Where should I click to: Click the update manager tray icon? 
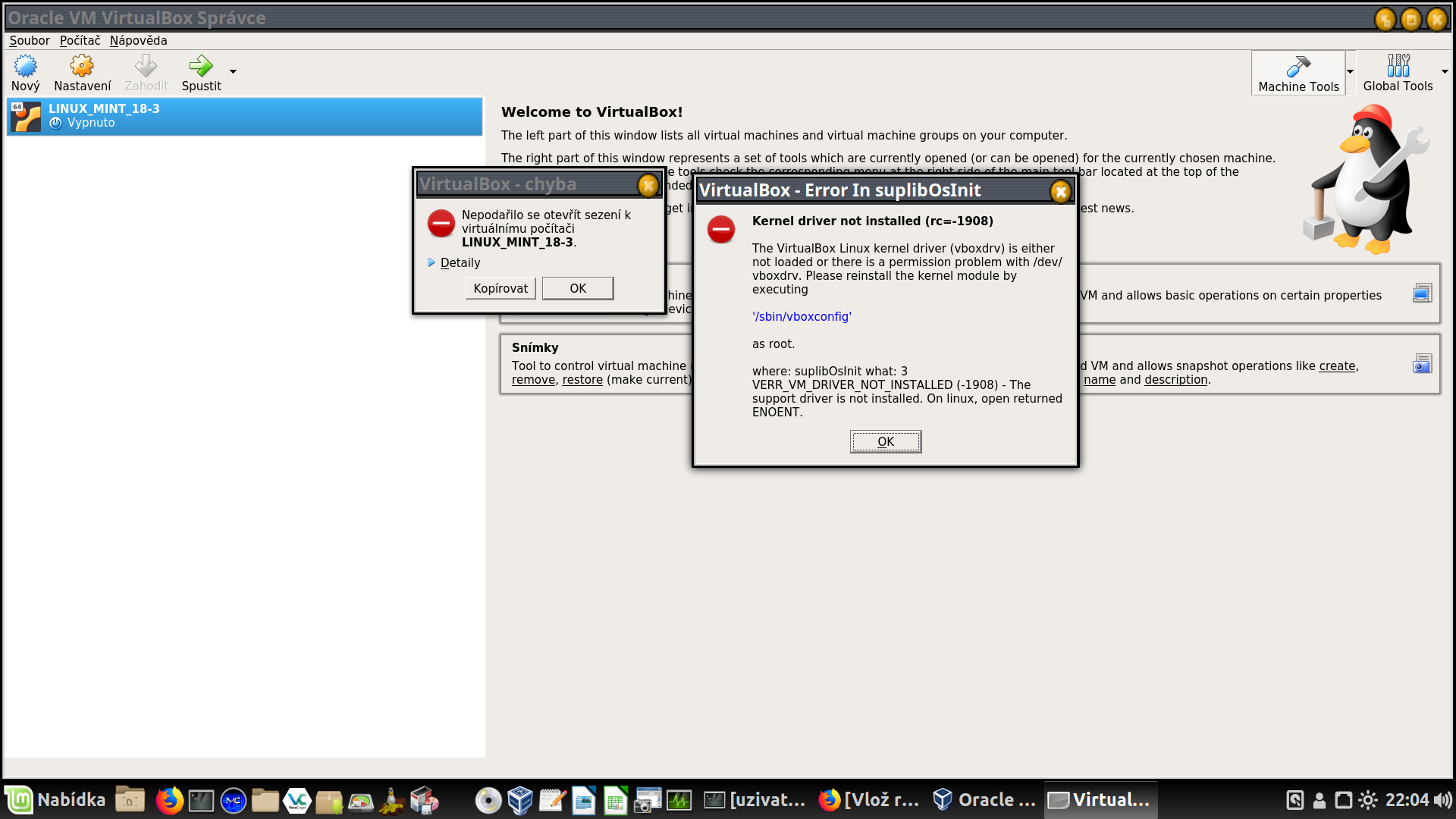[1295, 800]
